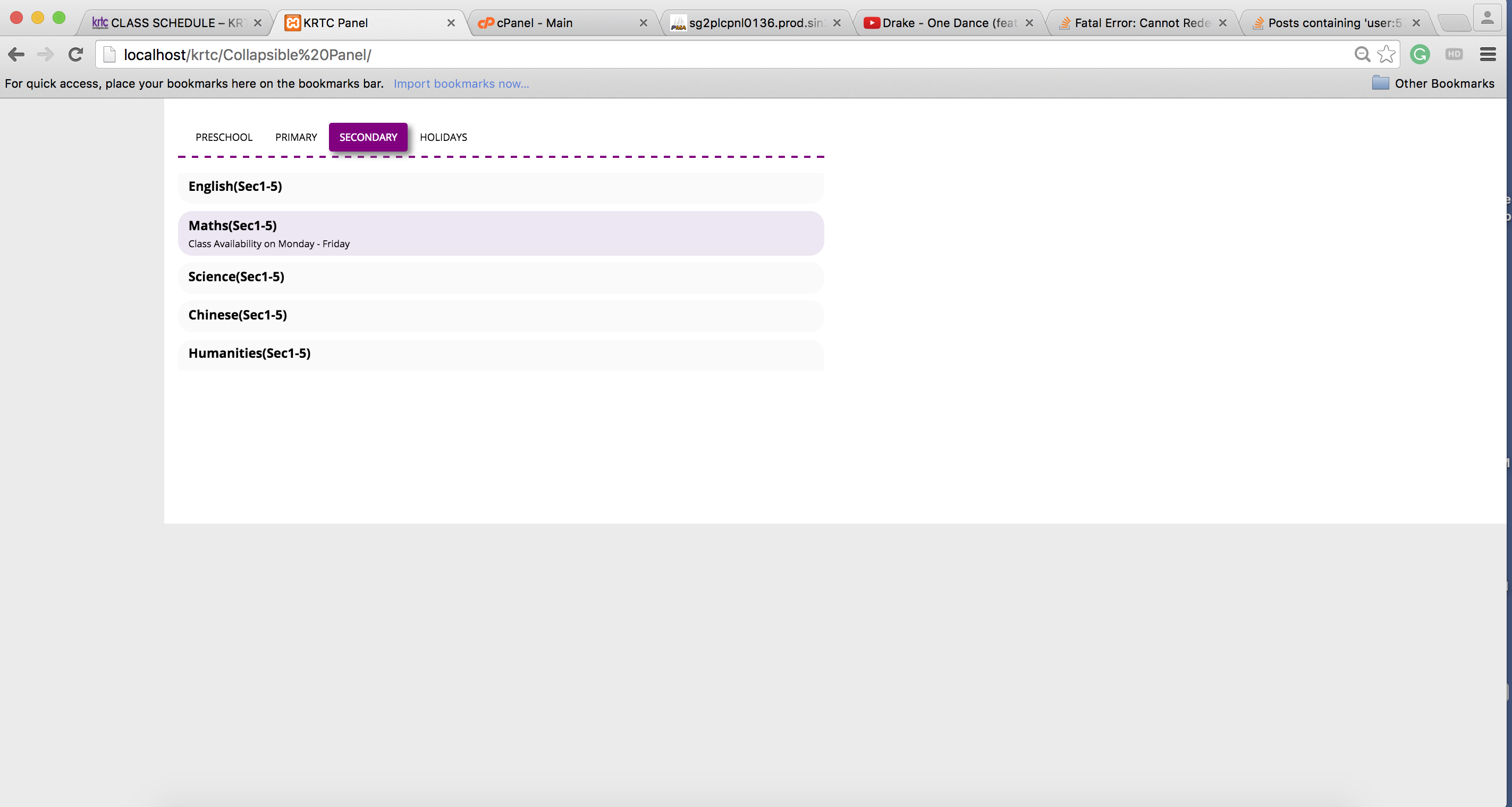
Task: Go back to the previous page
Action: coord(16,55)
